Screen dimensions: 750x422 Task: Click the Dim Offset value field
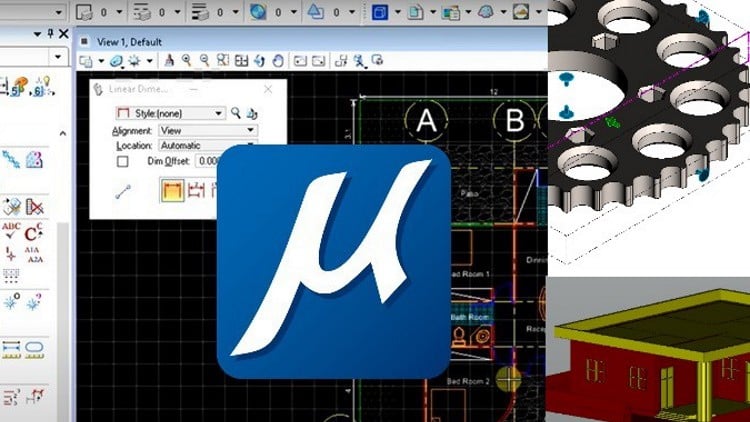[208, 161]
